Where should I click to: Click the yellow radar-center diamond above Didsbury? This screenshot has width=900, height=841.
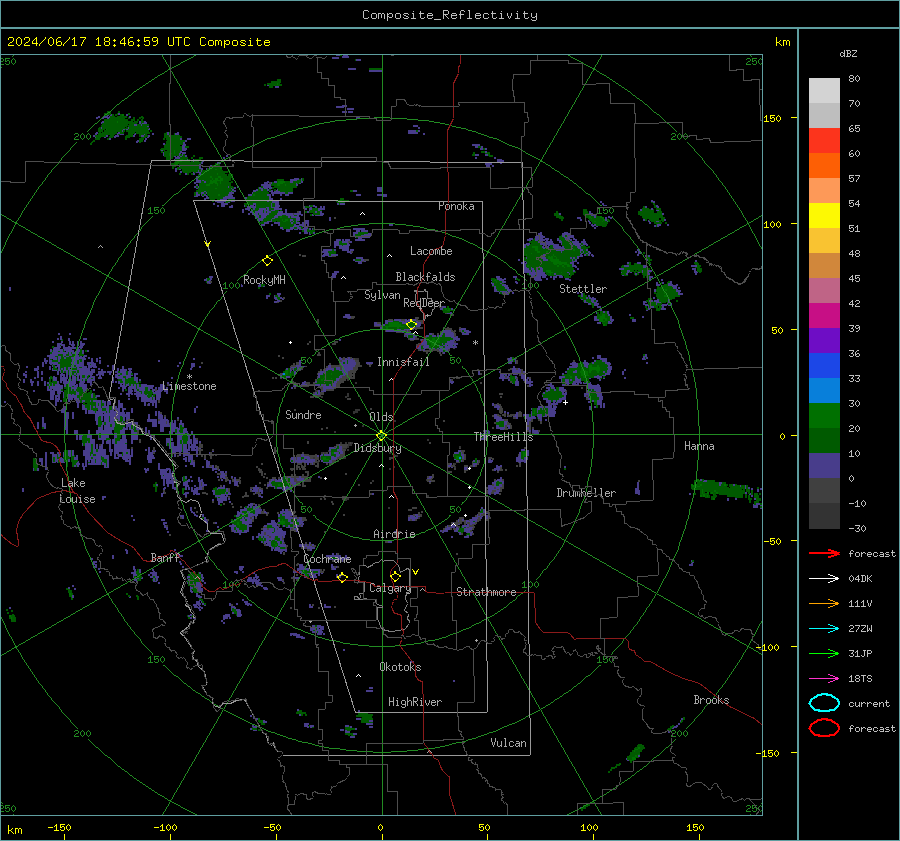click(x=381, y=435)
